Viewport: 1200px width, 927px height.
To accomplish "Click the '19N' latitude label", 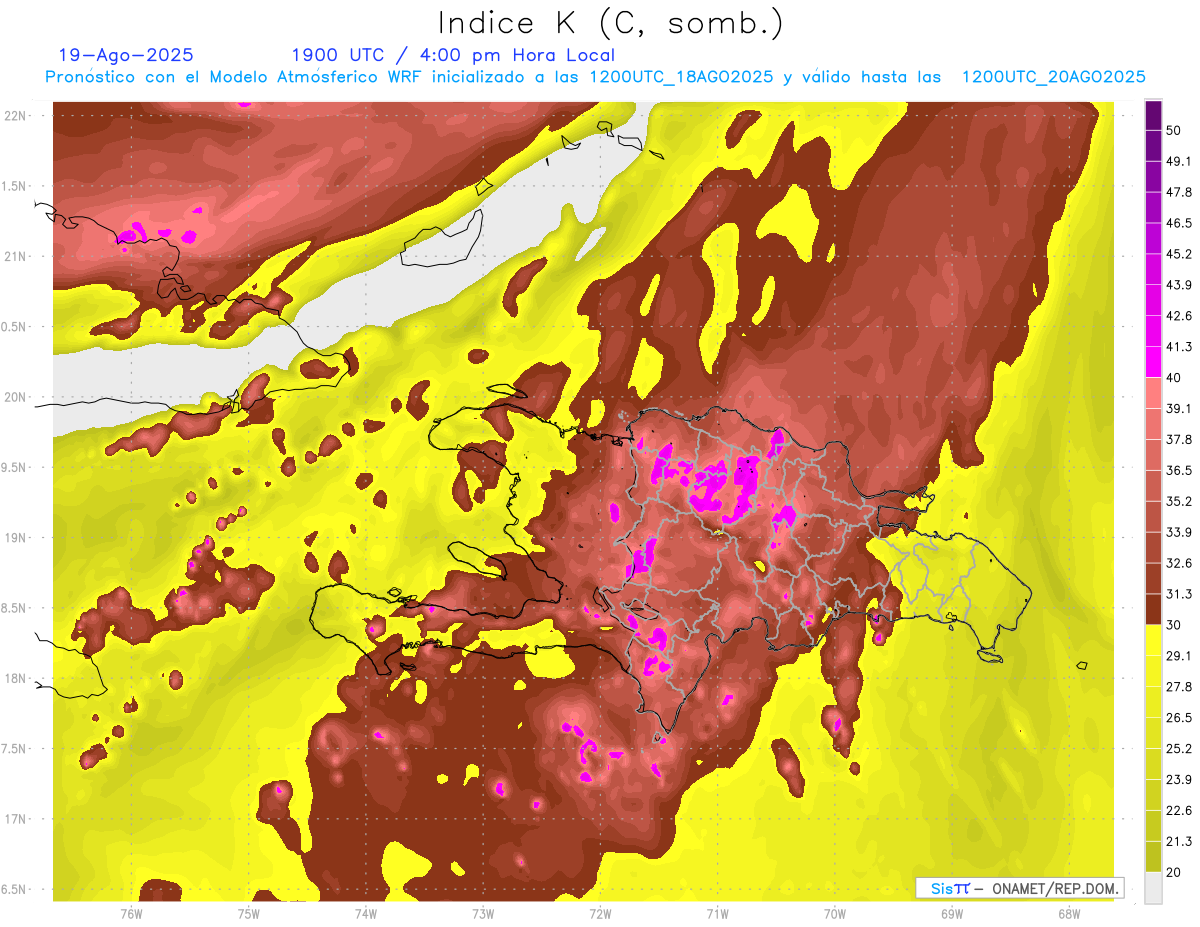I will pos(14,538).
